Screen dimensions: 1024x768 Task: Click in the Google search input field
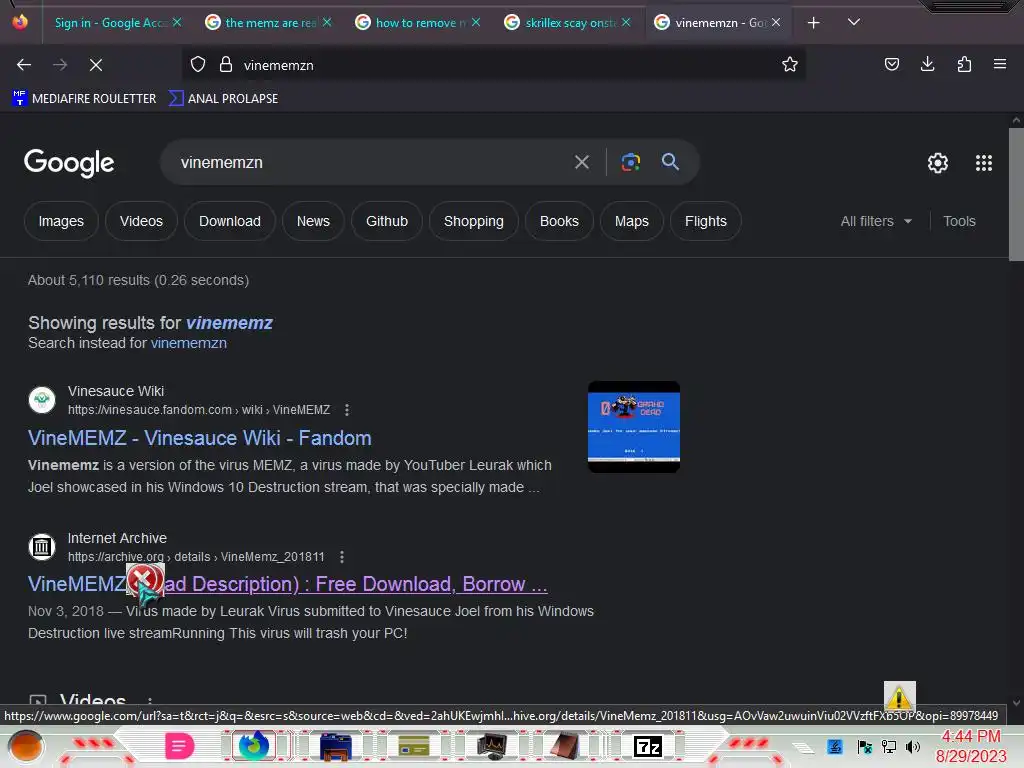372,162
